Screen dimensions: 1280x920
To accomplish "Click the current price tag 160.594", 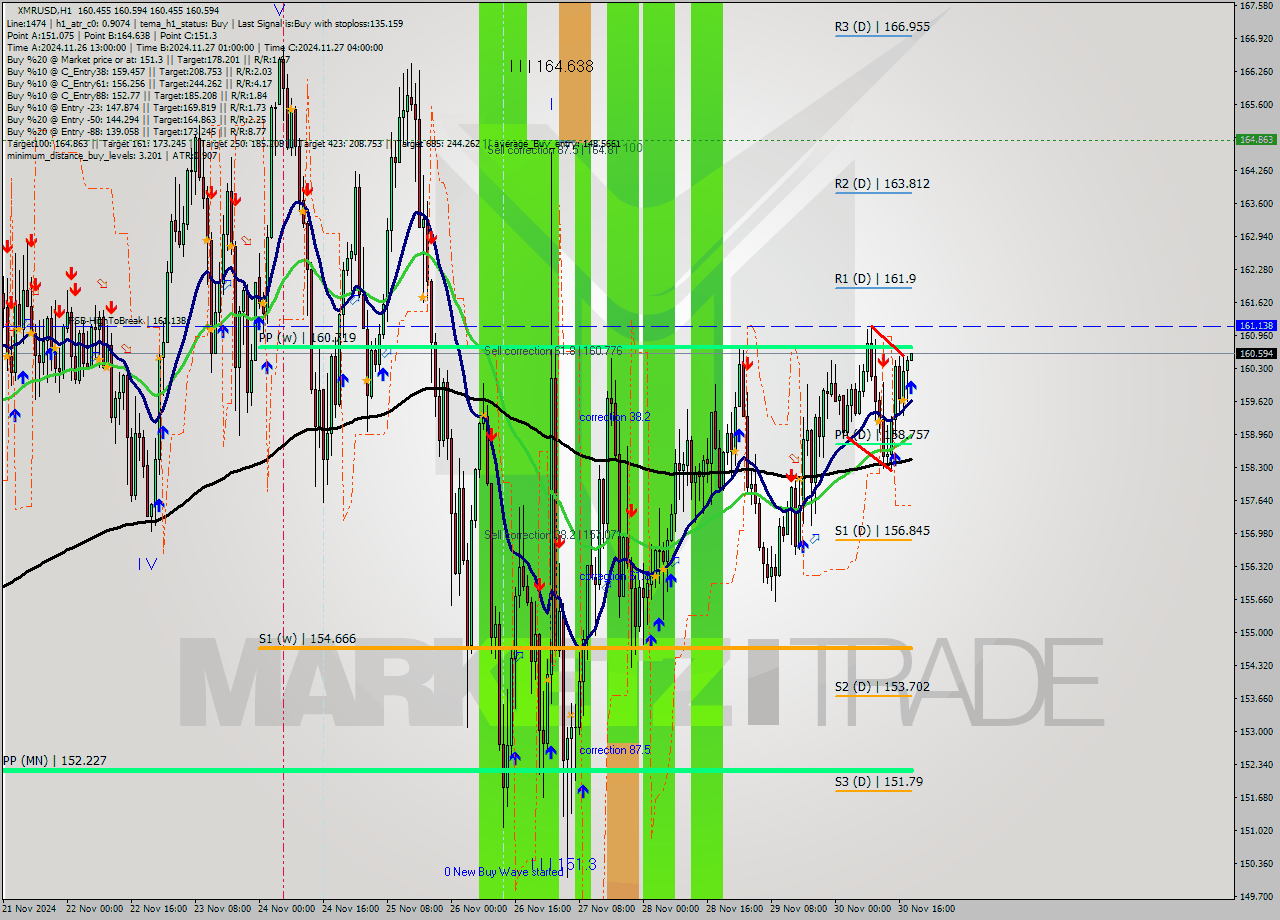I will point(1256,353).
